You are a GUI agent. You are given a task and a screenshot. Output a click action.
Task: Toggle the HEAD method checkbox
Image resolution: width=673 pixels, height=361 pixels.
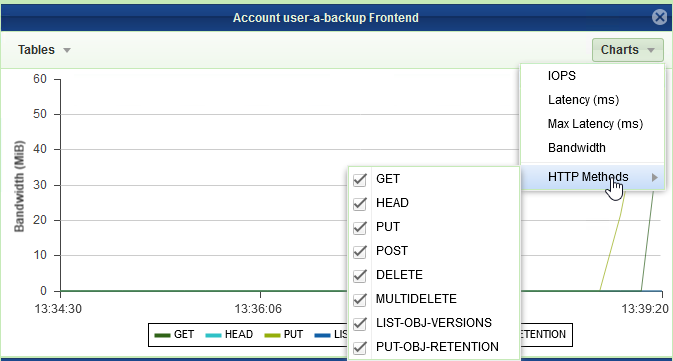(360, 203)
